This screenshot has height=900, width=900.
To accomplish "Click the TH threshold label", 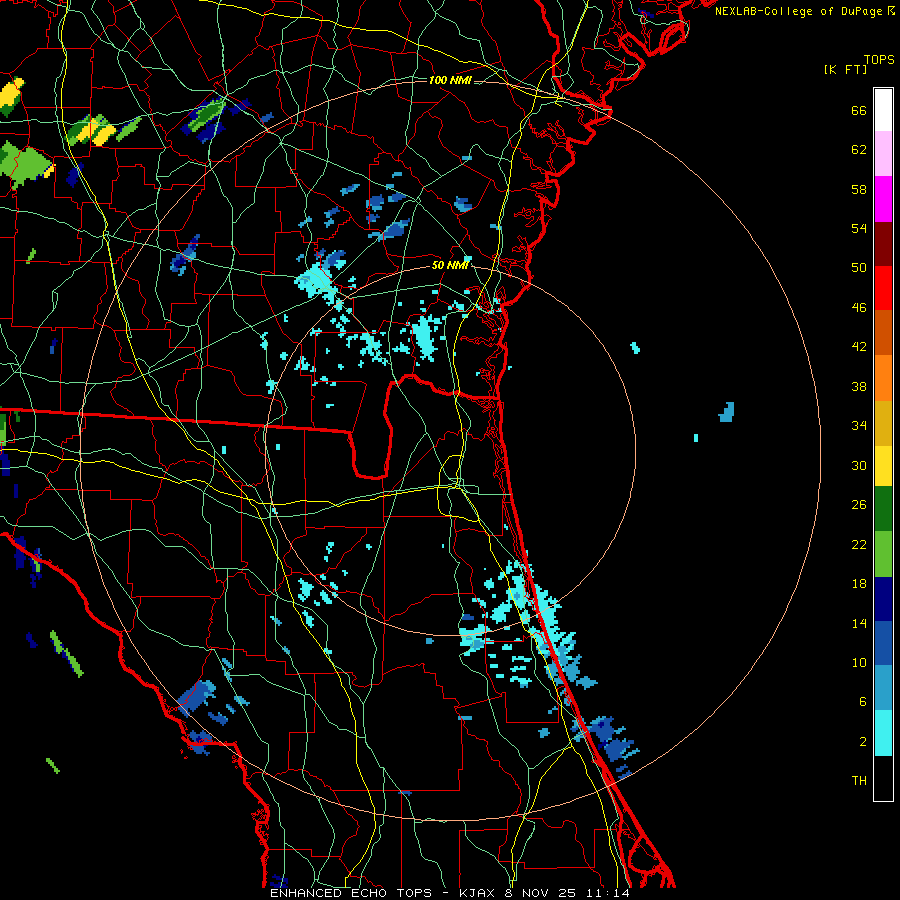I will click(x=859, y=781).
